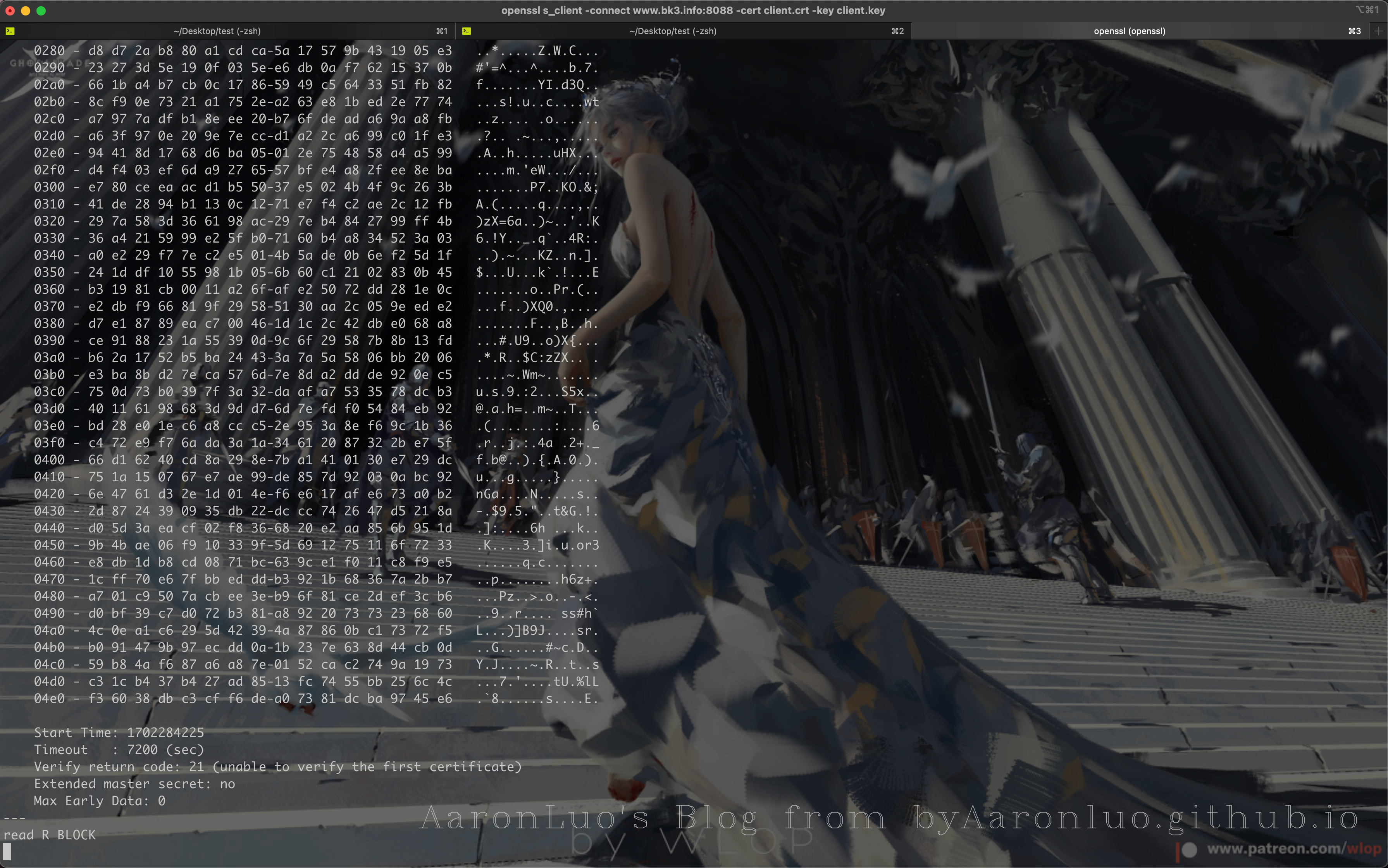Click the first tab's terminal prompt icon
This screenshot has height=868, width=1388.
(x=10, y=31)
